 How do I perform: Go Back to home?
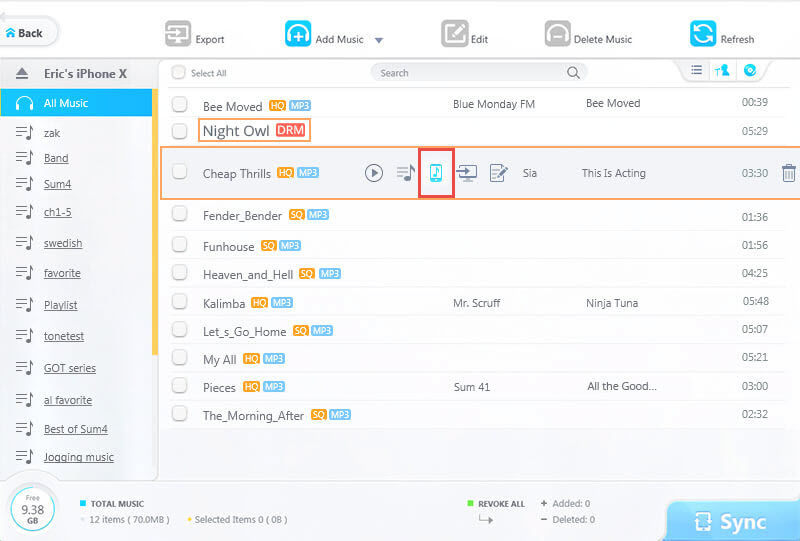pyautogui.click(x=24, y=33)
